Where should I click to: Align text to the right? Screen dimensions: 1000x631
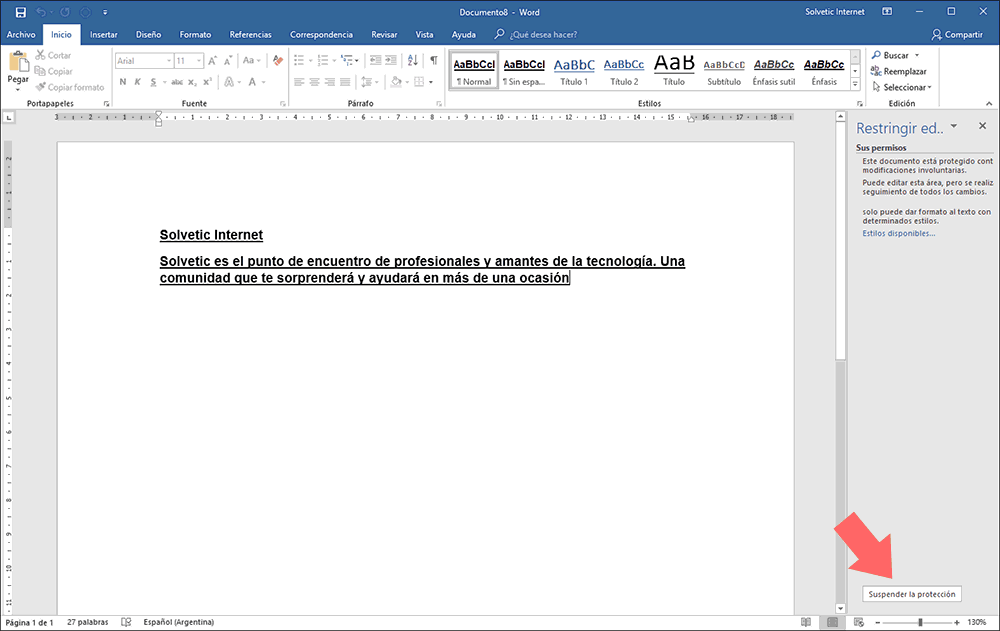(x=330, y=82)
